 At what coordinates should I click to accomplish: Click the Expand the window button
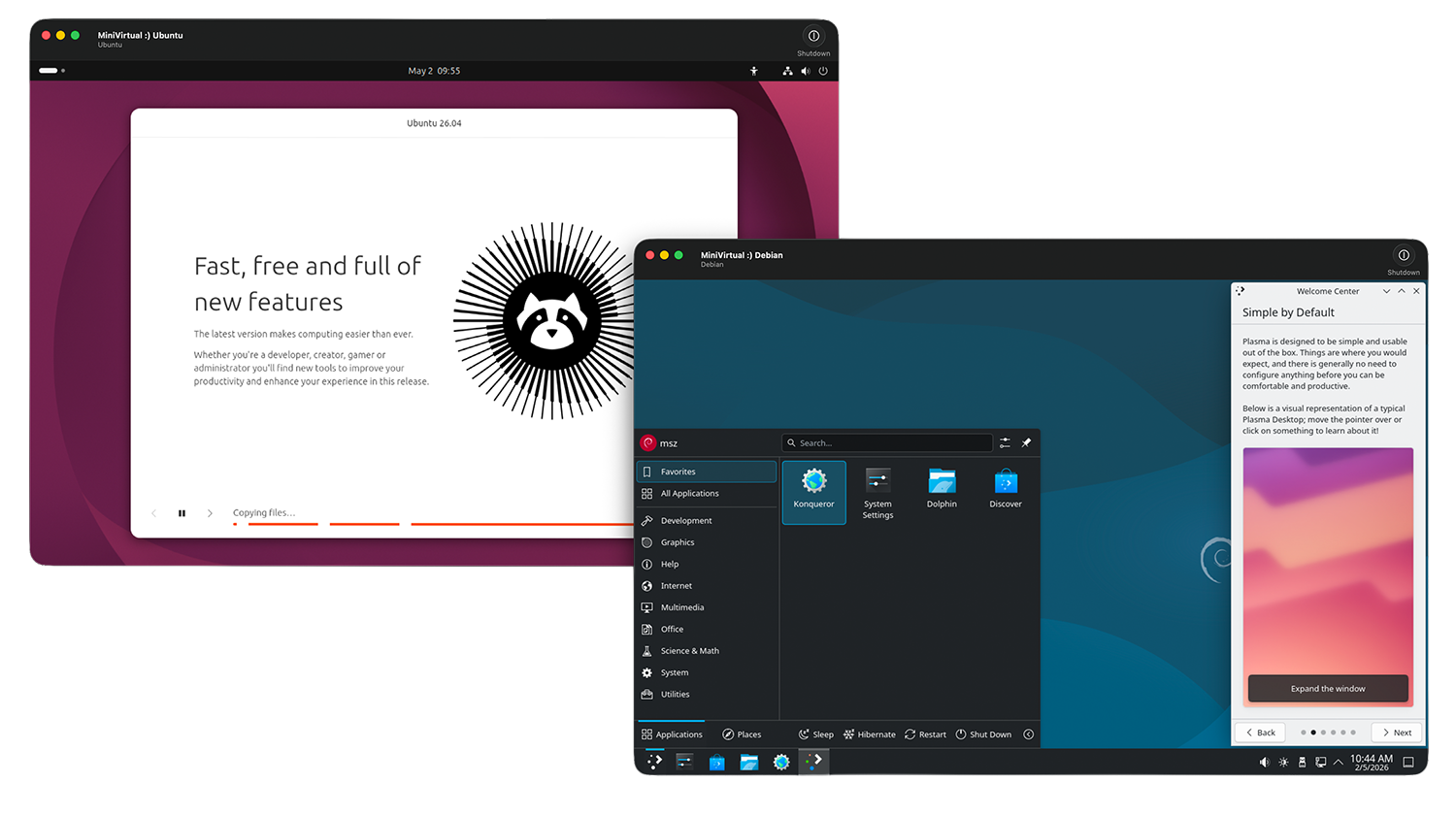[x=1328, y=689]
